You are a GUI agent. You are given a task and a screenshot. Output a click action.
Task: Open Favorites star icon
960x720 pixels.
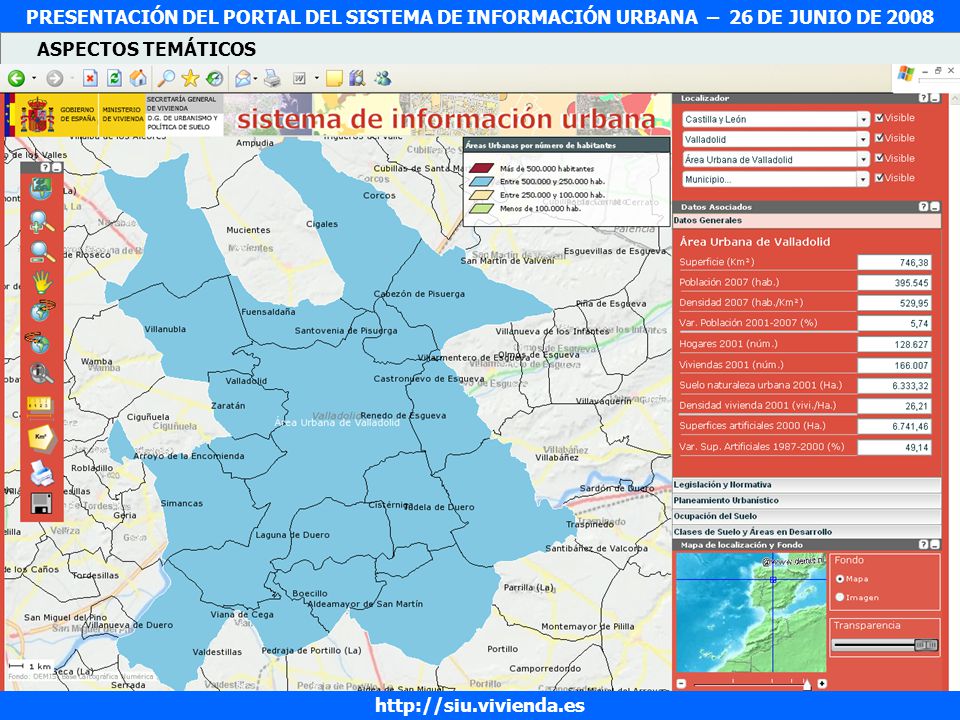point(190,78)
